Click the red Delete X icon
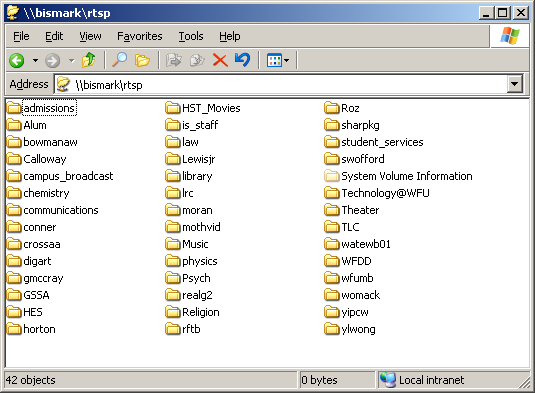Screen dimensions: 535x393 pyautogui.click(x=220, y=60)
